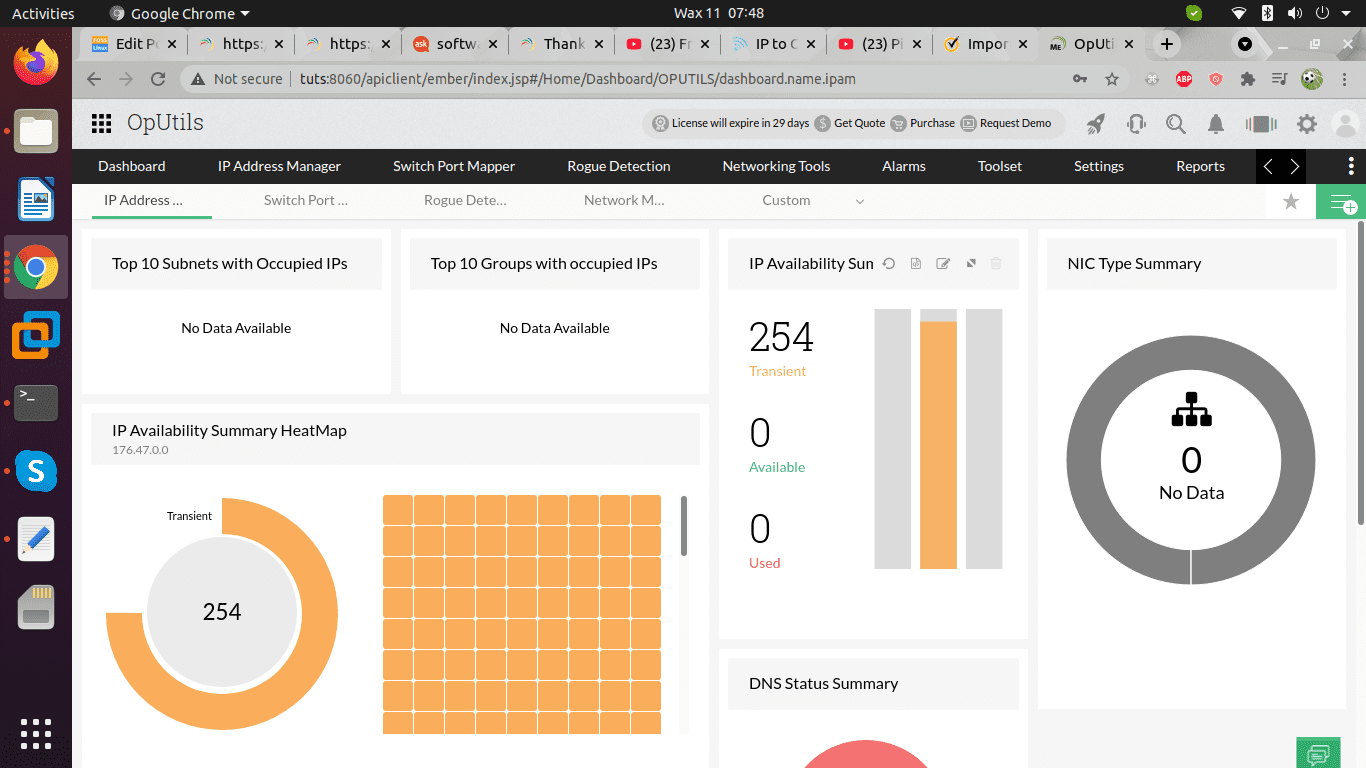The height and width of the screenshot is (768, 1366).
Task: Open the user profile avatar
Action: point(1347,124)
